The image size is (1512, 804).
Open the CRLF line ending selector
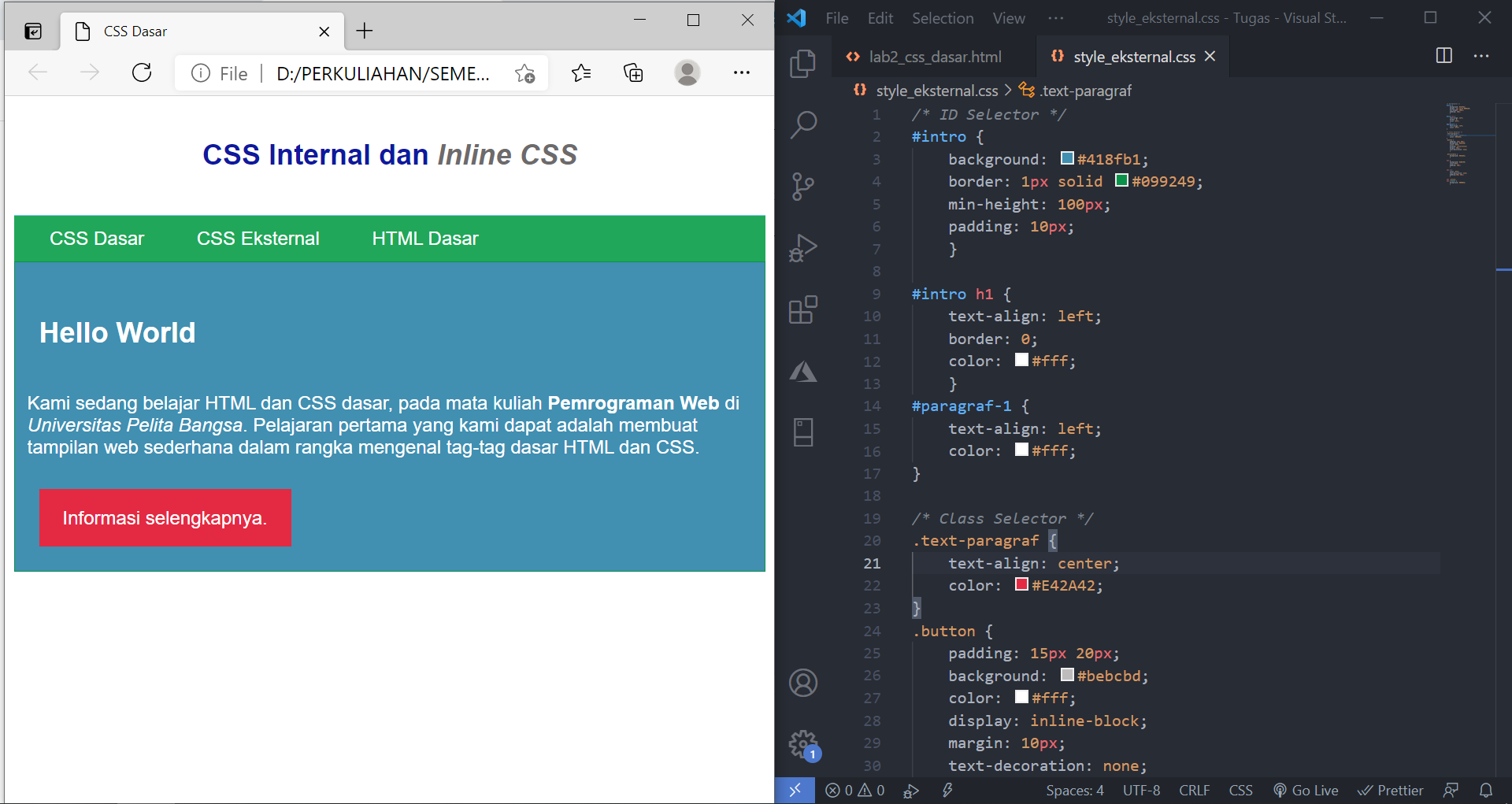point(1194,790)
